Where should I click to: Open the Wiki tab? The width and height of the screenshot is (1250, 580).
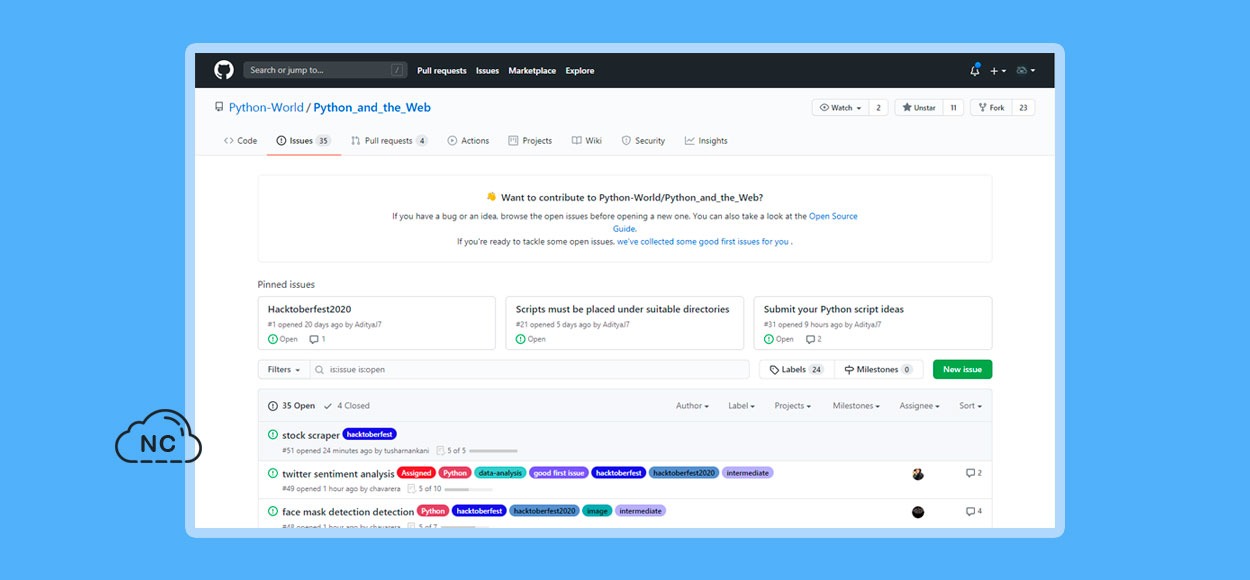coord(587,141)
